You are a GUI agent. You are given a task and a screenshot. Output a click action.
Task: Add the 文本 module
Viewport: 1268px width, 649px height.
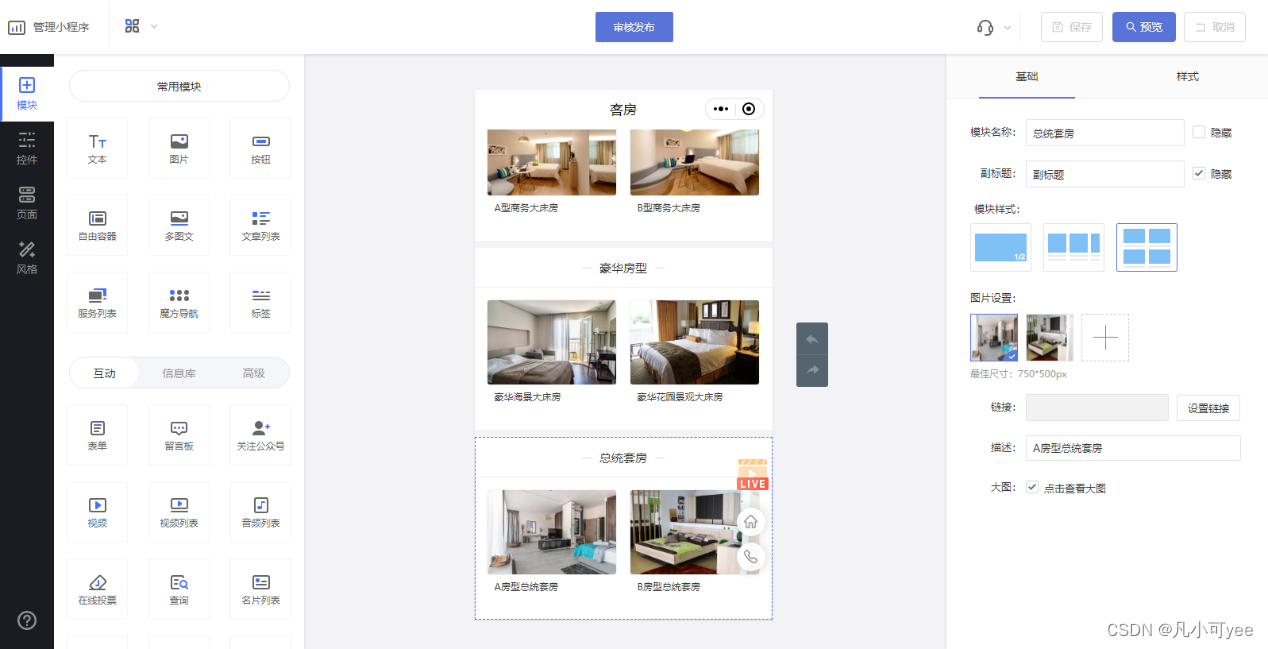97,148
